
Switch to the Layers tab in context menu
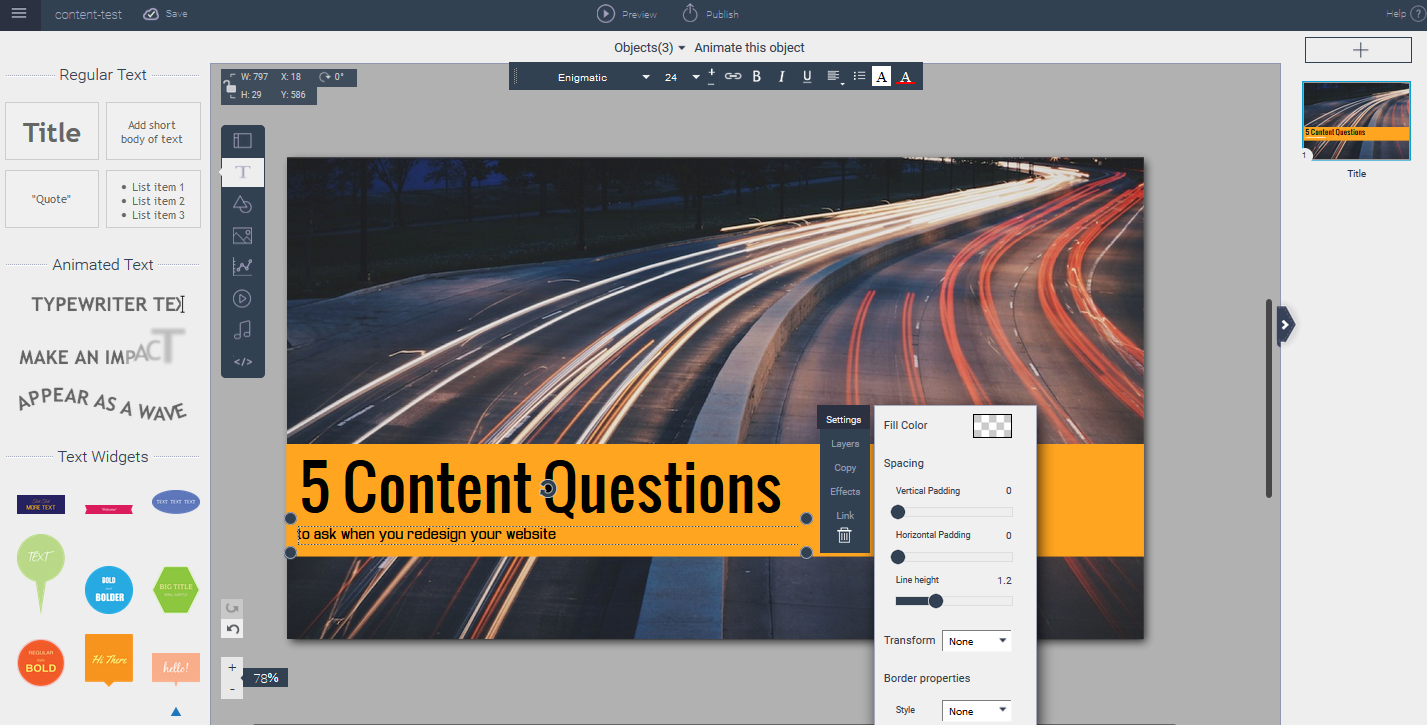point(844,443)
